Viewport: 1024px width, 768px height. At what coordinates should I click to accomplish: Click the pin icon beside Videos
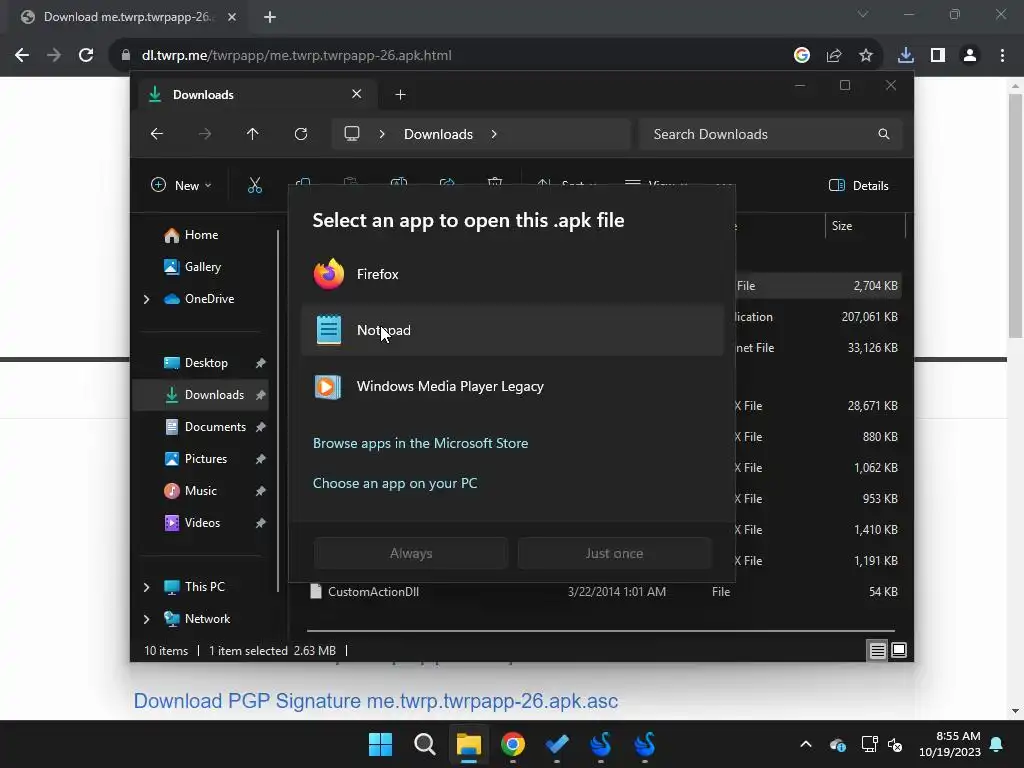point(261,523)
